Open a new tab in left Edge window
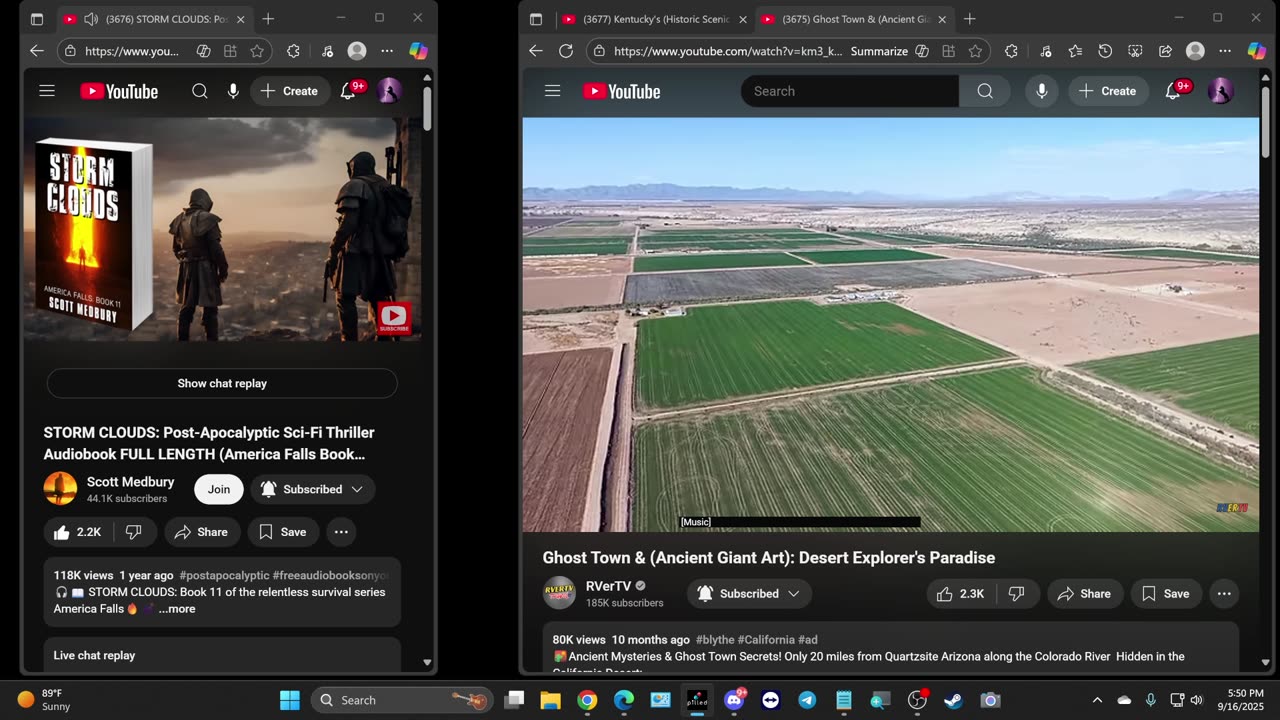The image size is (1280, 720). click(x=268, y=19)
